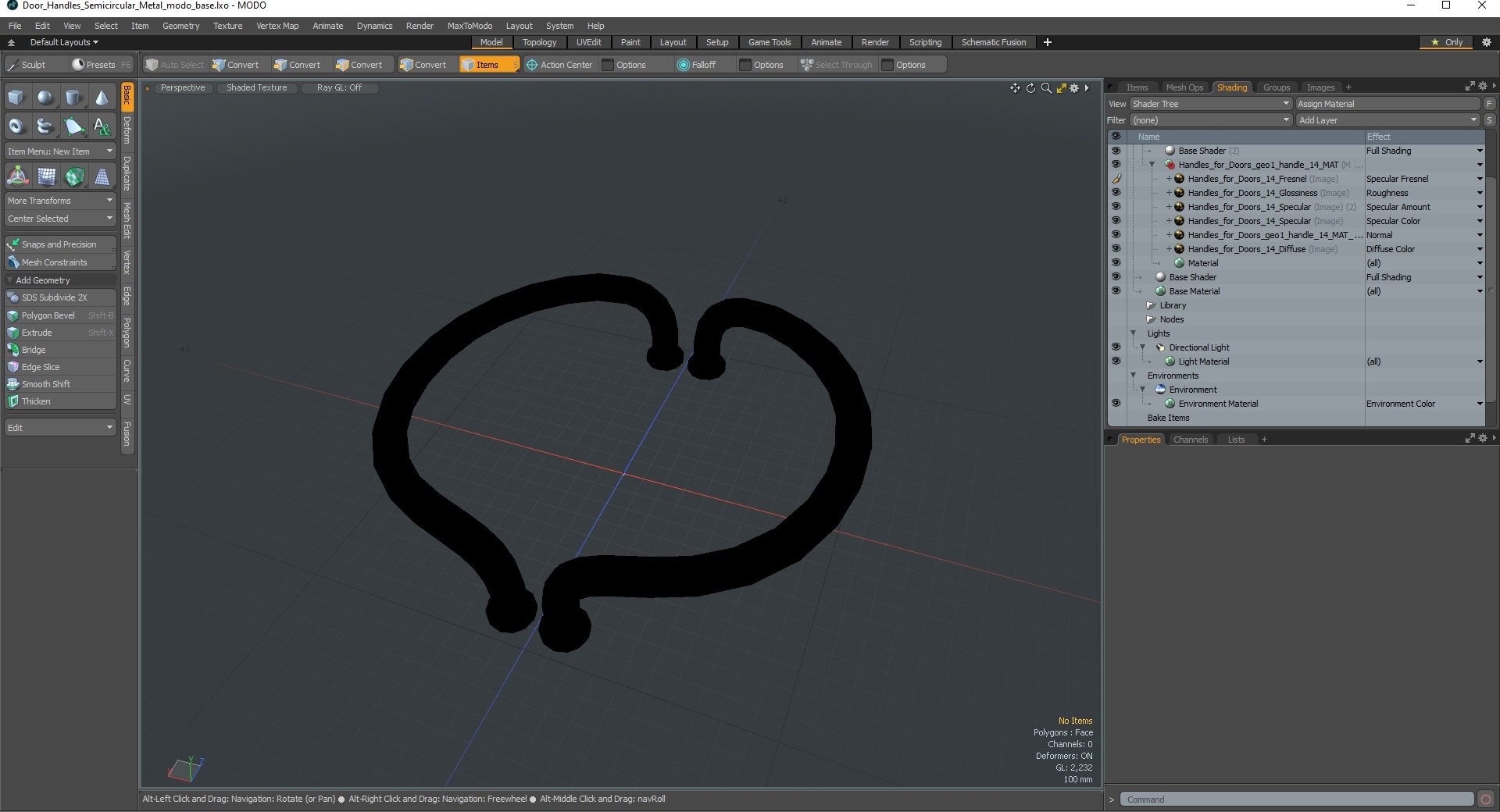Click the Extrude tool
The height and width of the screenshot is (812, 1500).
click(x=60, y=333)
